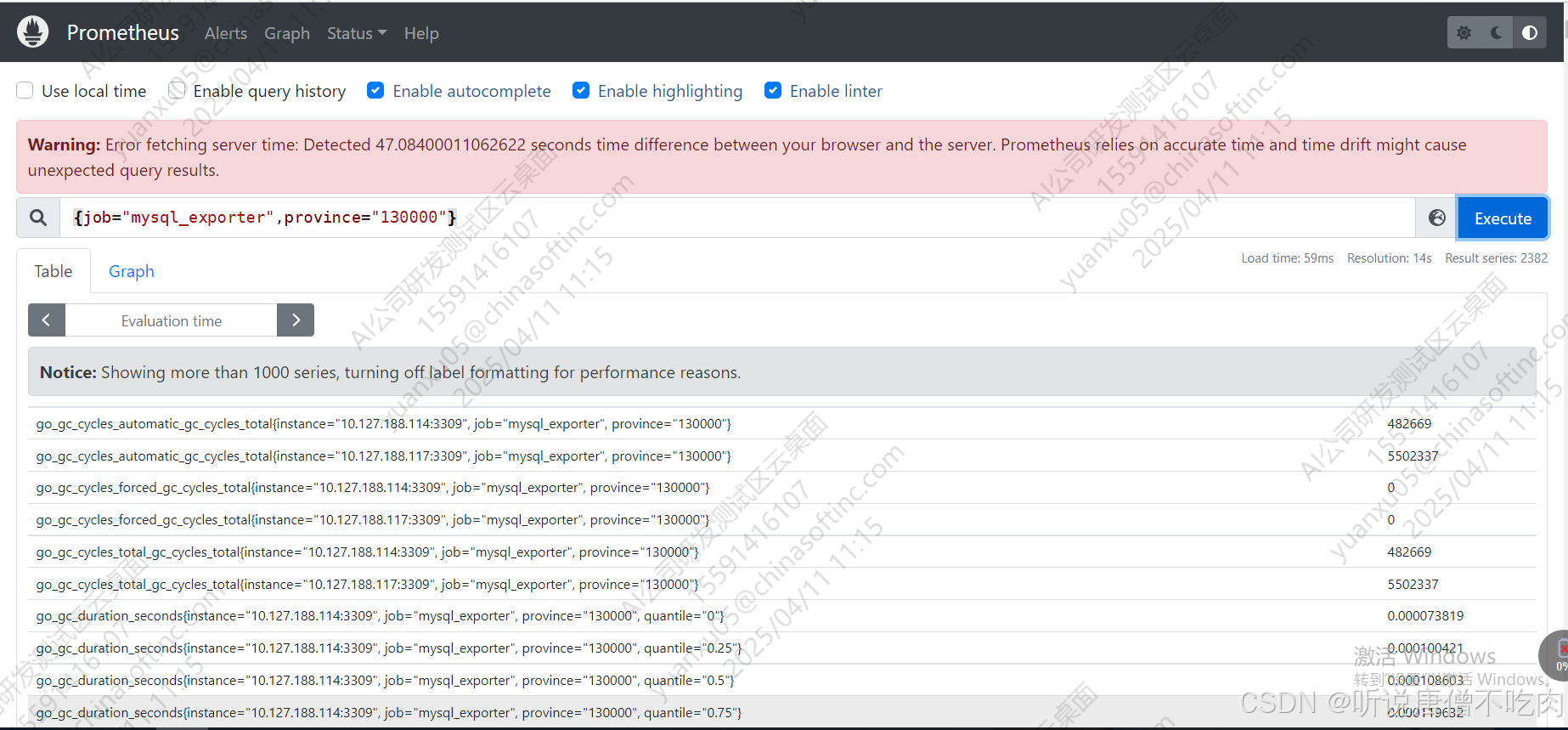The height and width of the screenshot is (730, 1568).
Task: Click go_gc_cycles_automatic series for 10.127.188.117
Action: tap(383, 456)
